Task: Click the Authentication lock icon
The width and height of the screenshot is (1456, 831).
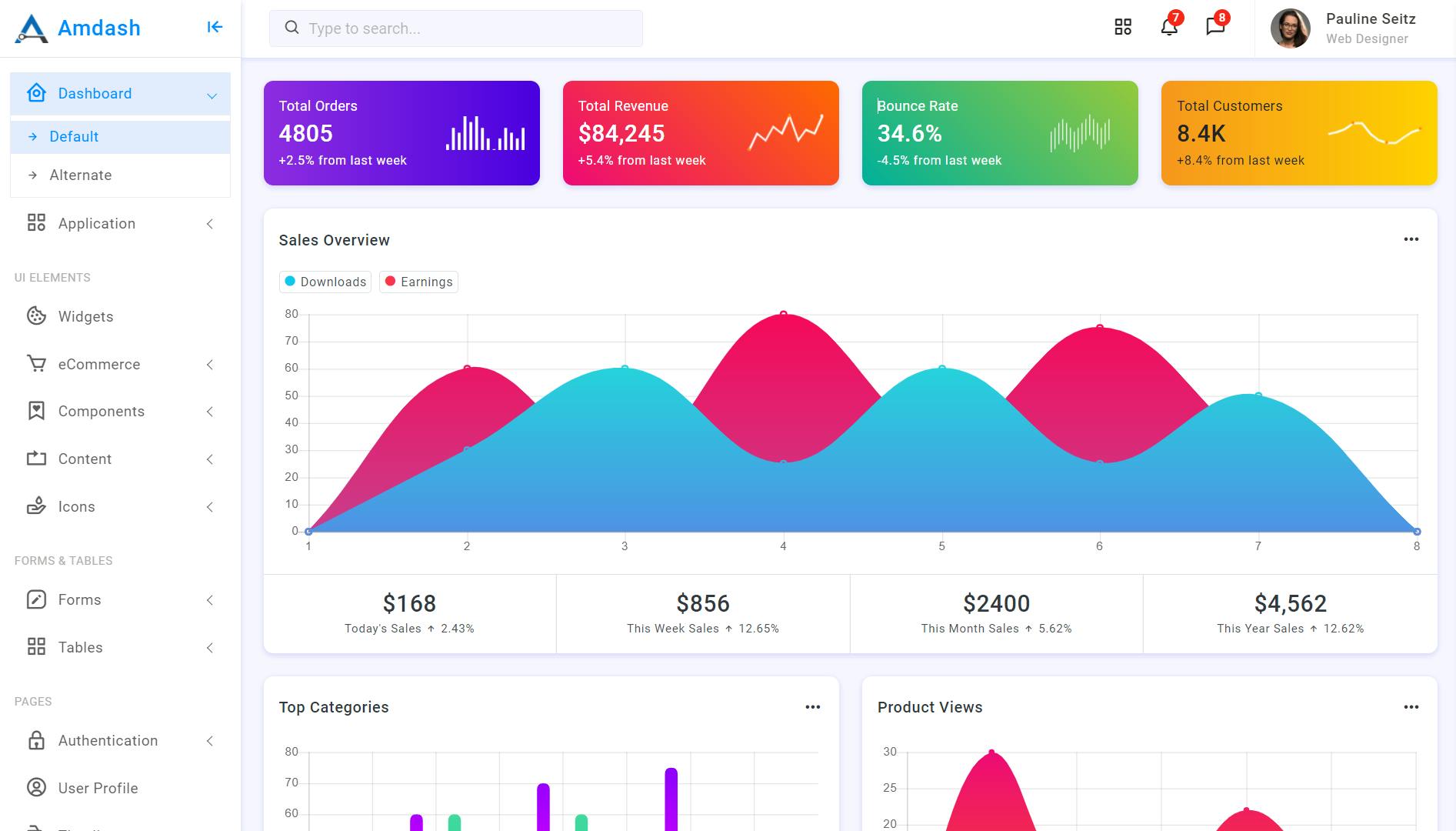Action: 36,740
